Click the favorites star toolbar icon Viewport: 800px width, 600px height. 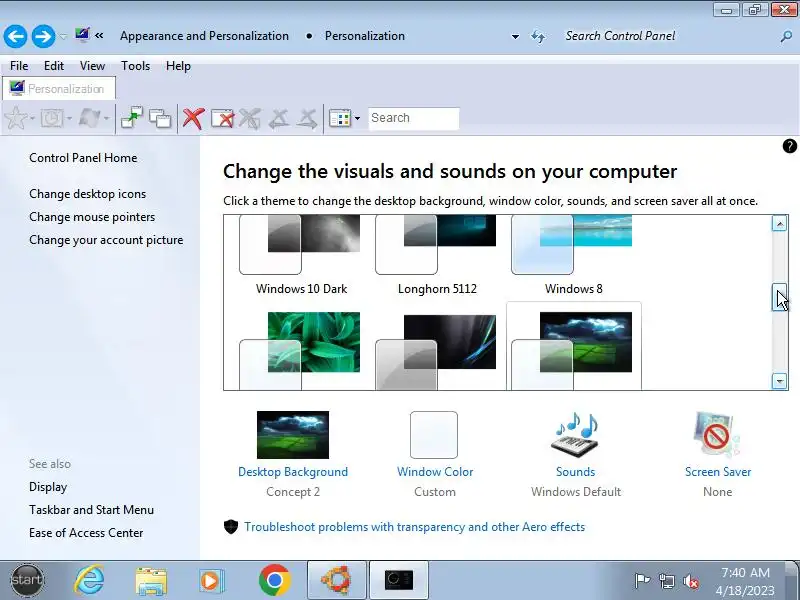click(x=16, y=118)
